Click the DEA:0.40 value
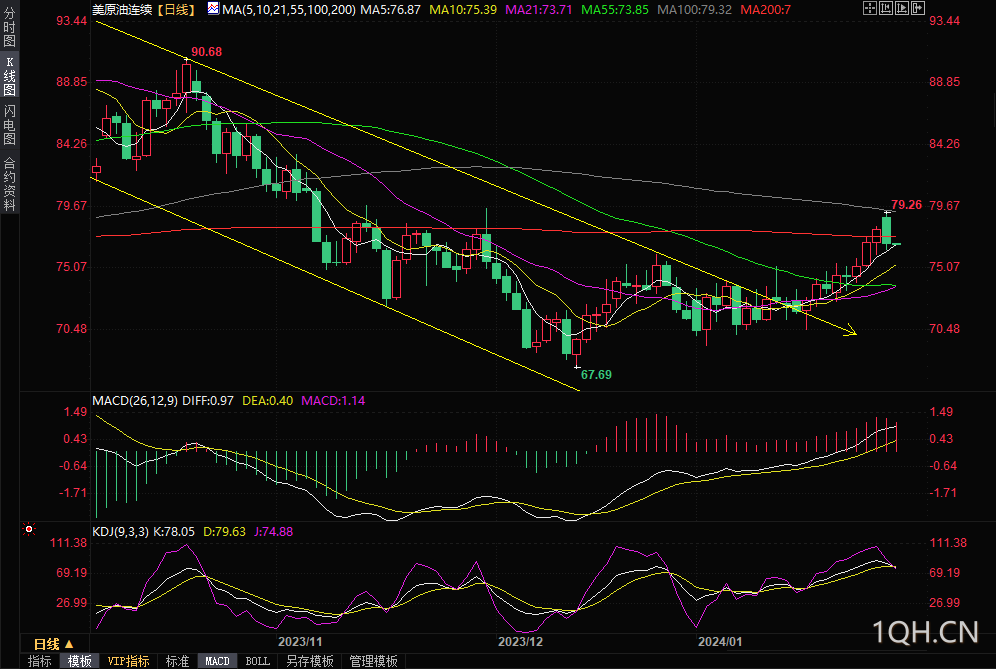996x669 pixels. 267,401
